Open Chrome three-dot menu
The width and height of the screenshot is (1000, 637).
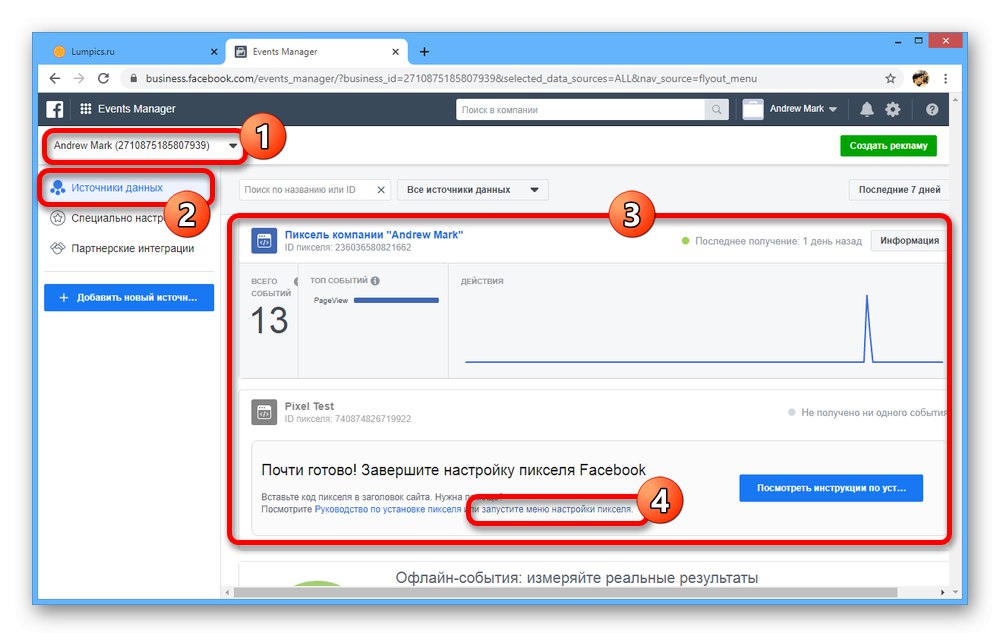coord(946,78)
